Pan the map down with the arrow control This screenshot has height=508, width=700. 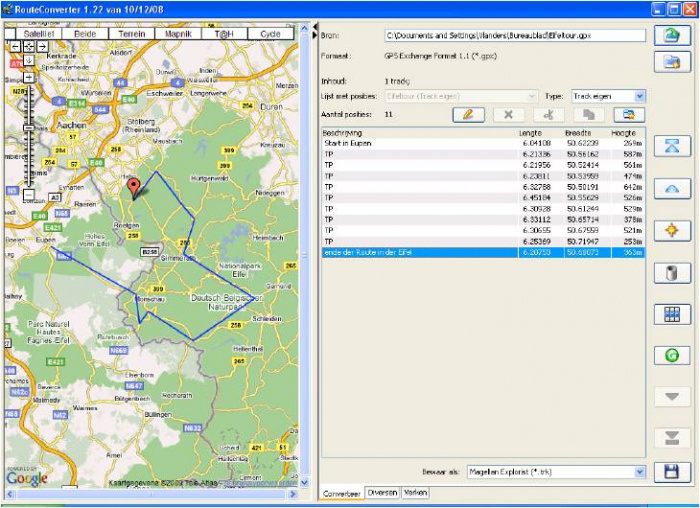[29, 60]
